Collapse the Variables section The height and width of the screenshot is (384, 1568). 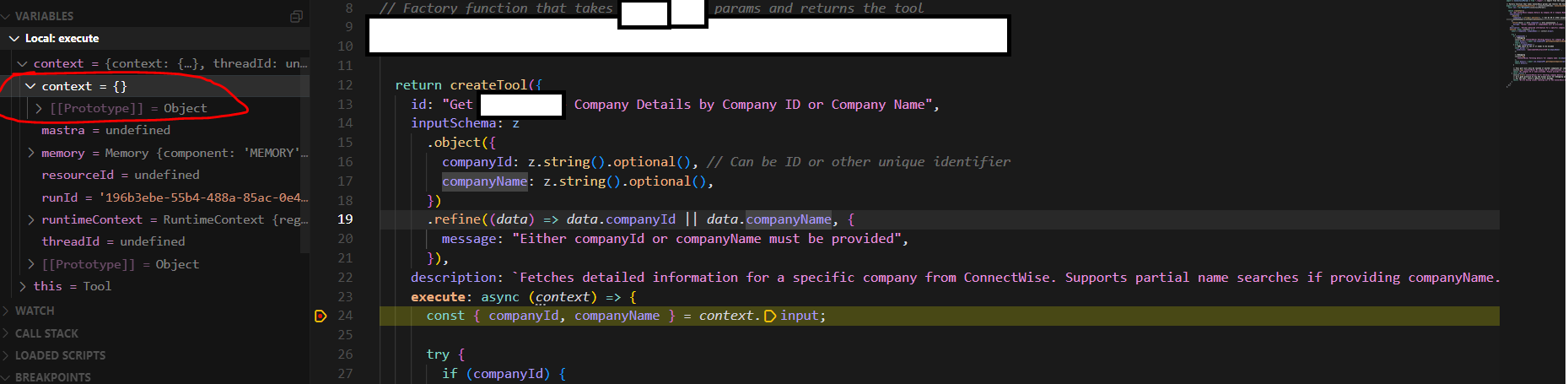point(6,16)
